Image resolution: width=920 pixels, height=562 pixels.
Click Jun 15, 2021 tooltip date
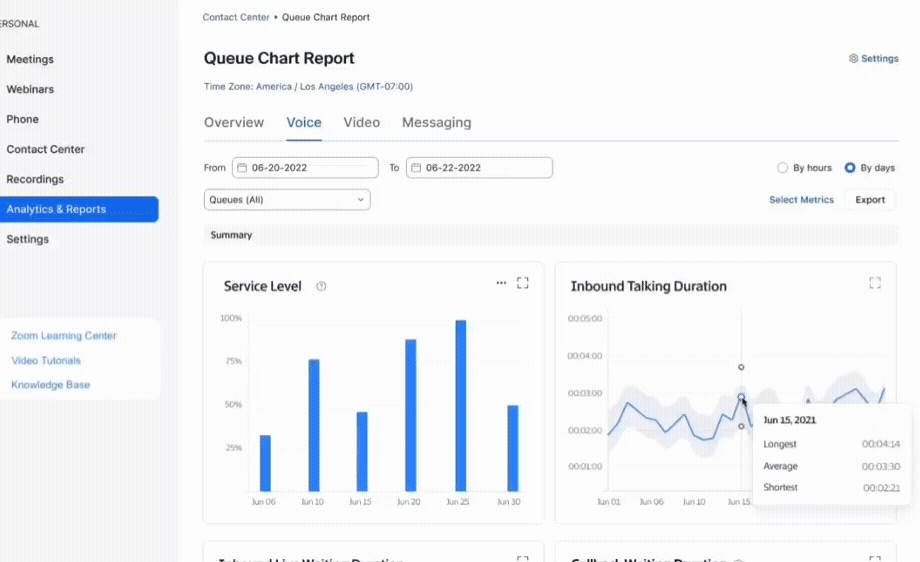[x=790, y=420]
